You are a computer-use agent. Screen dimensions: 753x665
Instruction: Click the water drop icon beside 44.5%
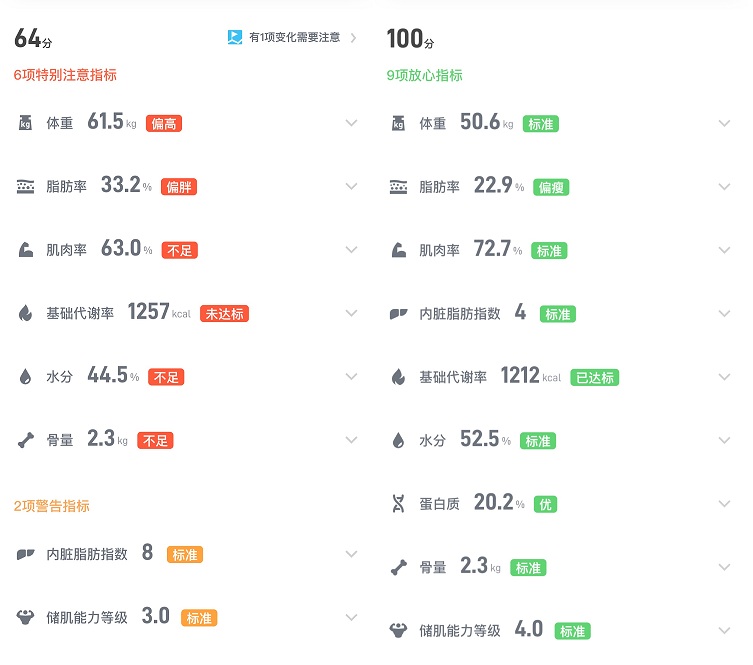click(x=26, y=377)
